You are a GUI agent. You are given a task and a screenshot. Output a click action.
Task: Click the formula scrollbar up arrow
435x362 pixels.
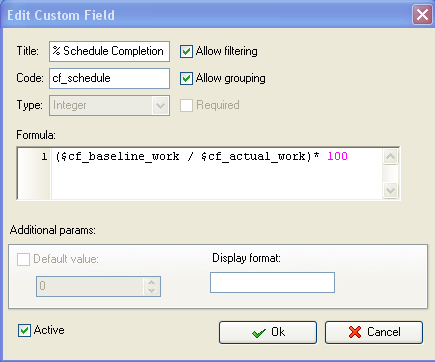[x=390, y=156]
